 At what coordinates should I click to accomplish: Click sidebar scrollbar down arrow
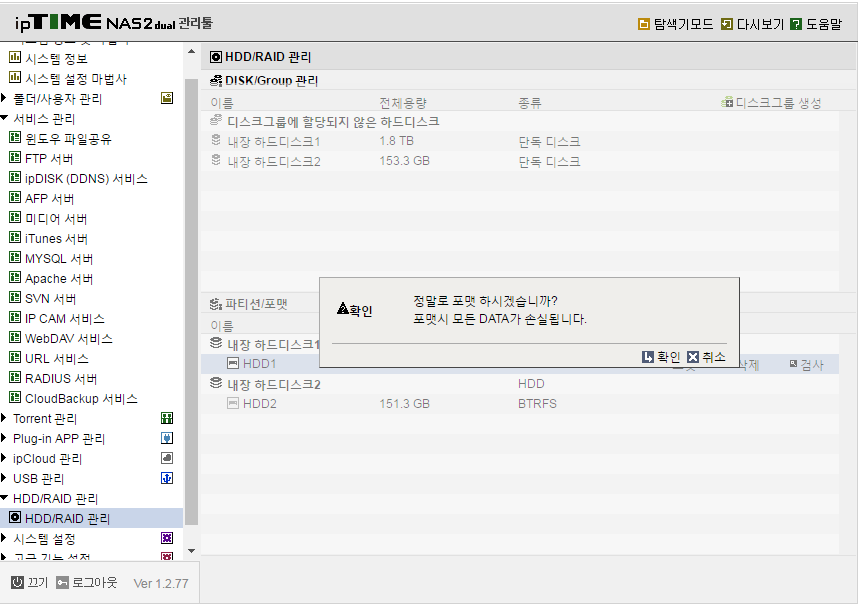(x=191, y=551)
